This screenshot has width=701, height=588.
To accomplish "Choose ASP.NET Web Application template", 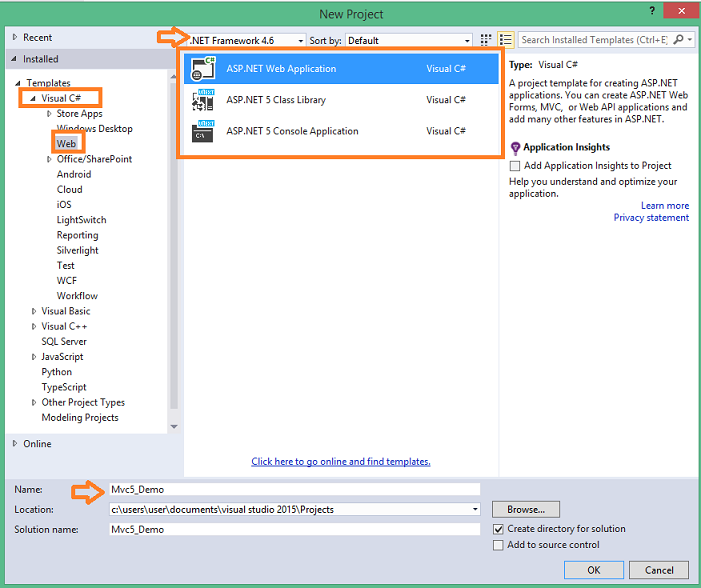I will (x=341, y=68).
